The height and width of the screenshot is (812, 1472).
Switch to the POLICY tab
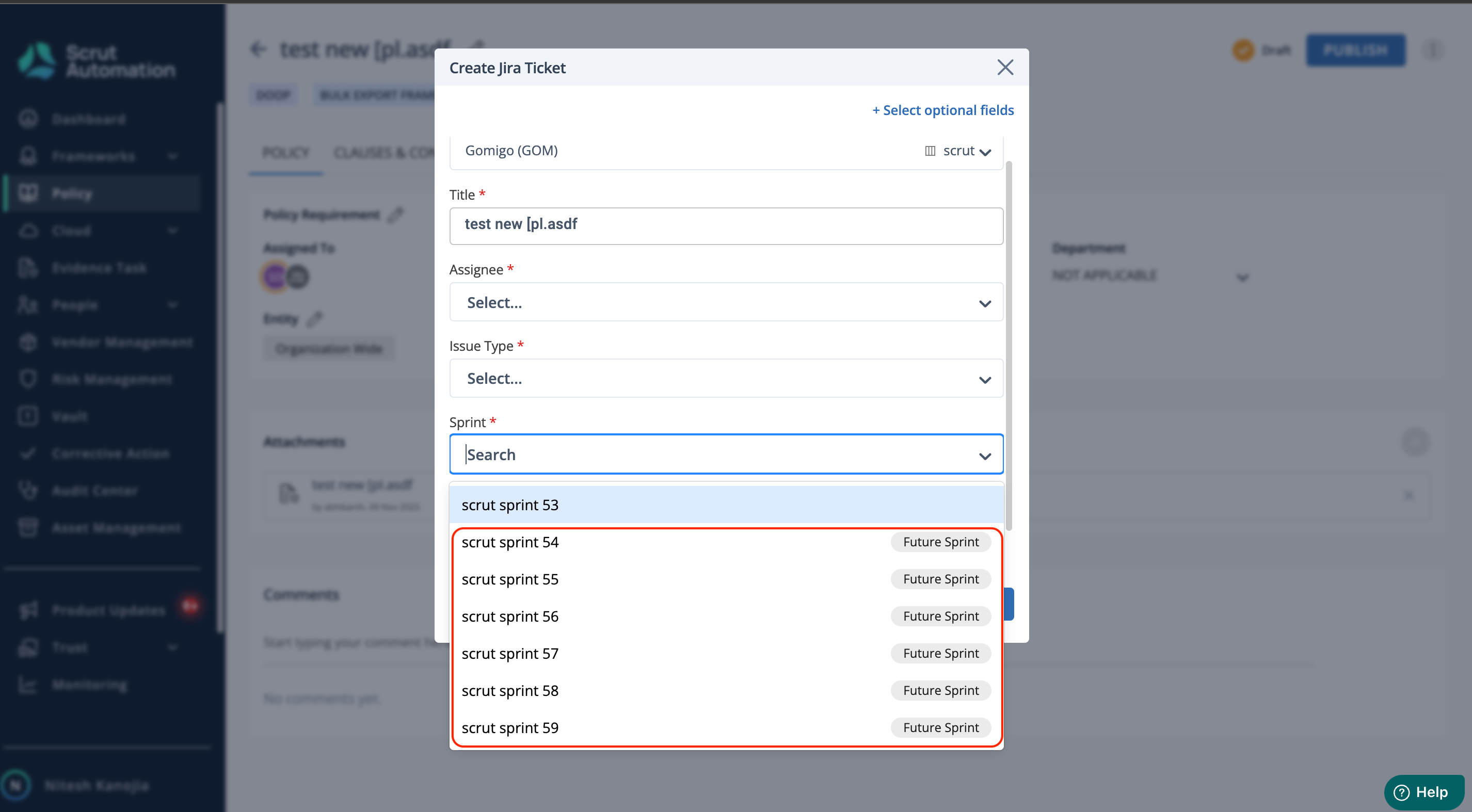point(286,153)
